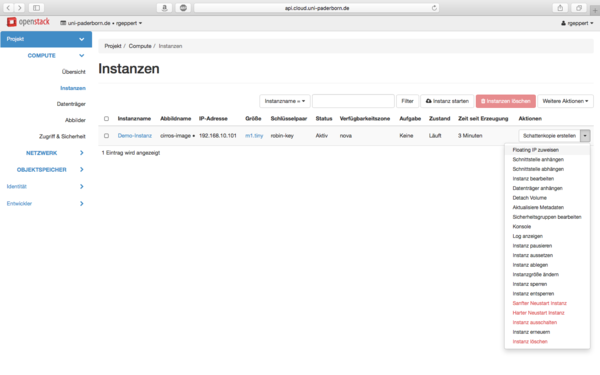Open the uni-paderborn.de project selector dropdown
The width and height of the screenshot is (600, 375).
tap(101, 23)
